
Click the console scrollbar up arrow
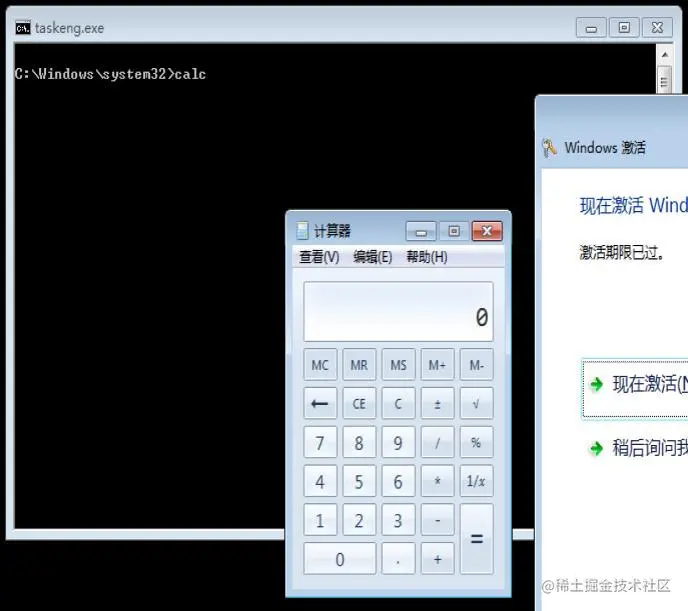665,55
